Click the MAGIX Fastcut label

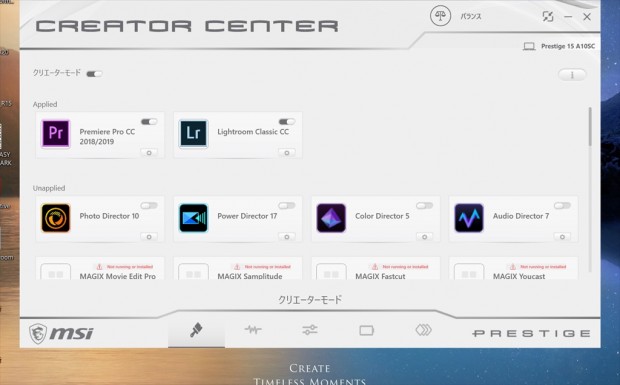pos(380,276)
